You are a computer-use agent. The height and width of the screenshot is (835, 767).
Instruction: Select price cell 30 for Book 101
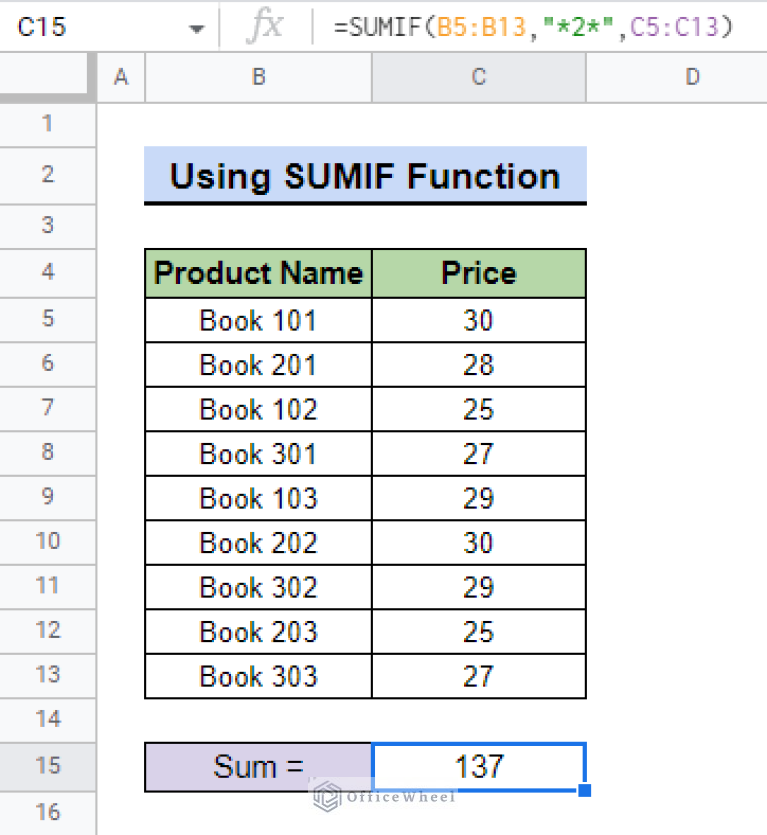(x=479, y=320)
